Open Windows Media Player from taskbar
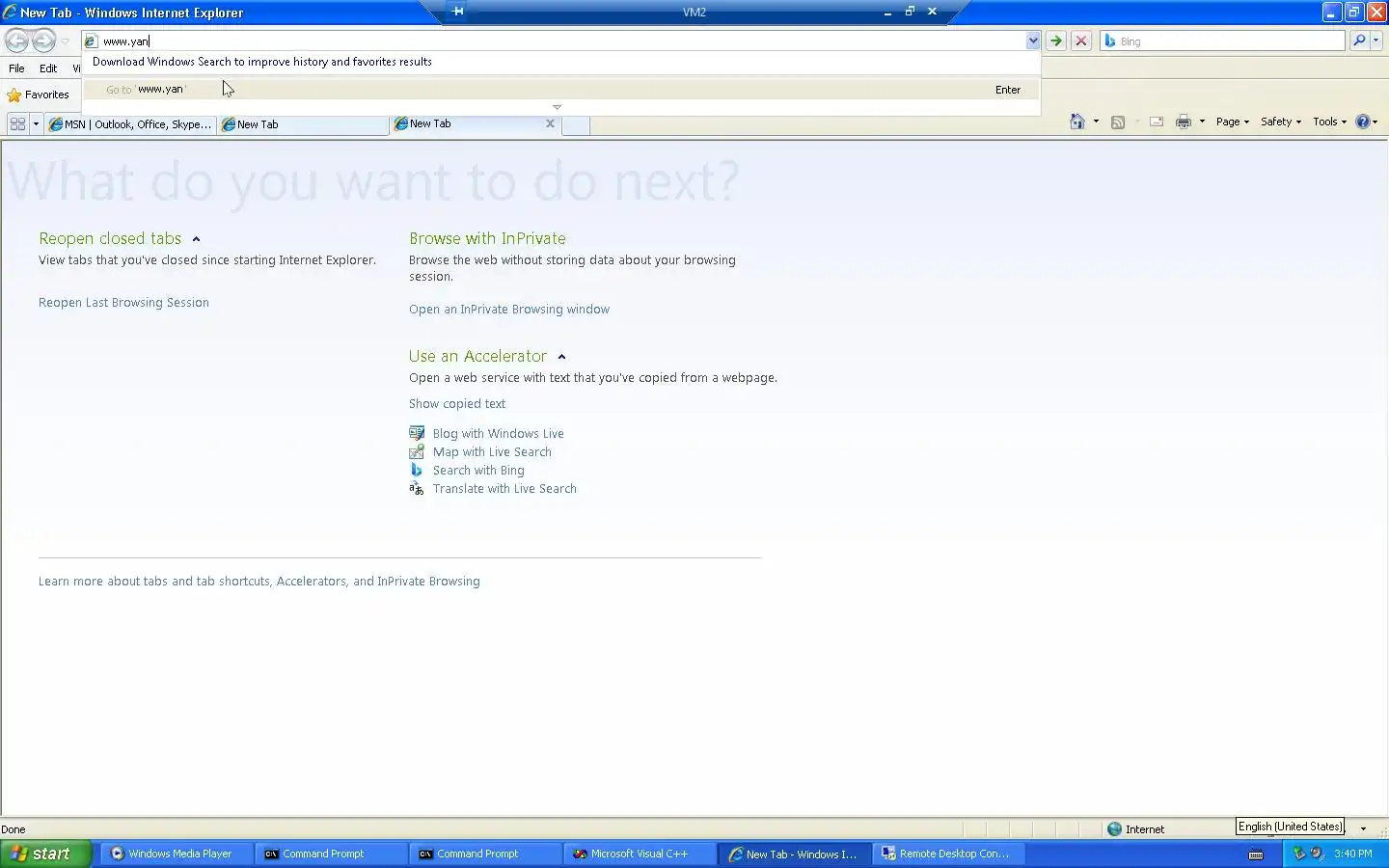Image resolution: width=1389 pixels, height=868 pixels. click(x=177, y=854)
